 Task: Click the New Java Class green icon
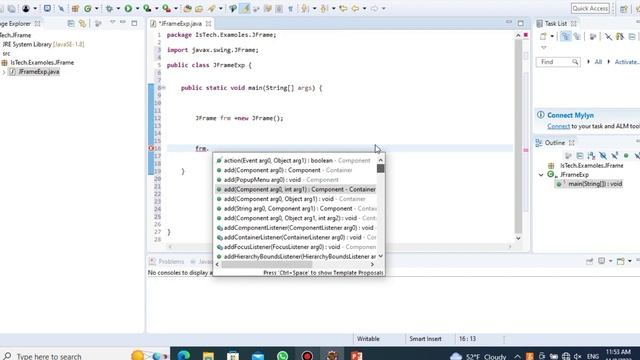pyautogui.click(x=87, y=8)
